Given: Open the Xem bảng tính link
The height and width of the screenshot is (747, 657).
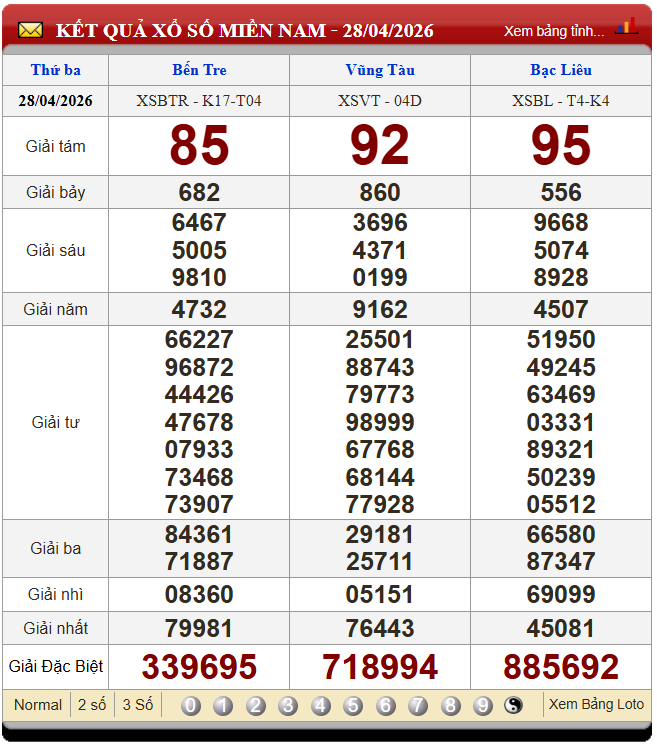Looking at the screenshot, I should (x=554, y=31).
